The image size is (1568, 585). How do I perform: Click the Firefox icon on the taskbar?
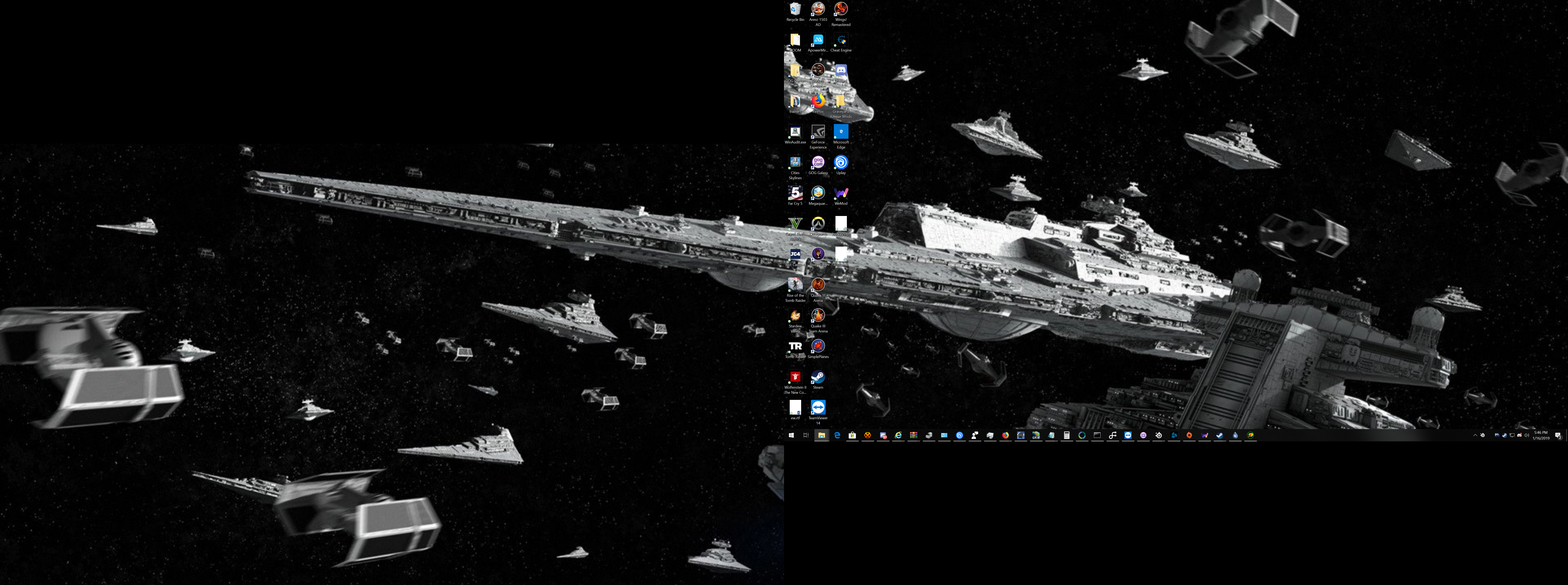tap(1006, 435)
